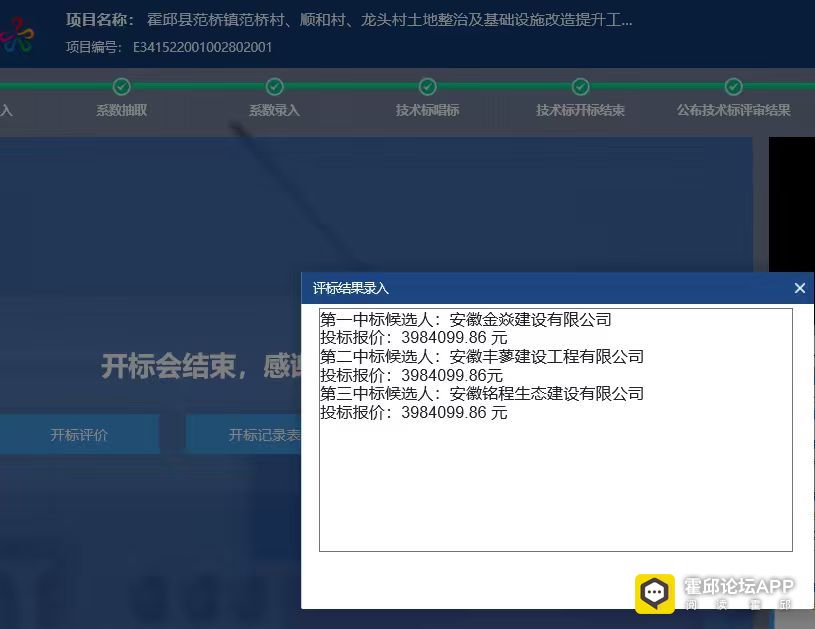Viewport: 815px width, 629px height.
Task: Go to the 系数抽取 step
Action: coord(121,110)
